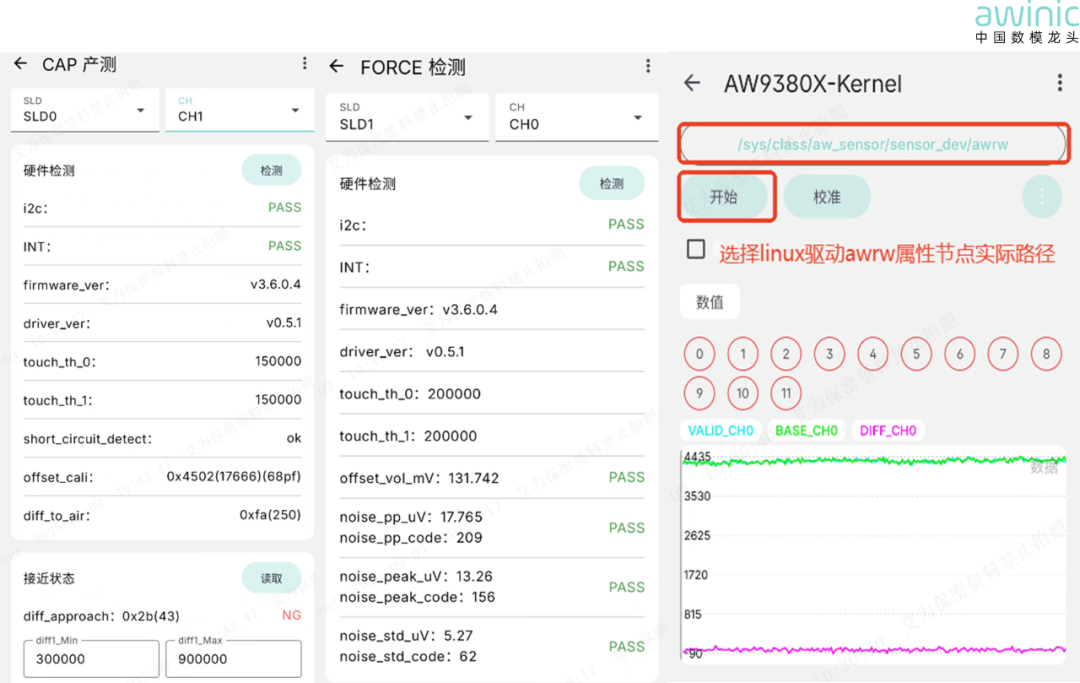The height and width of the screenshot is (683, 1080).
Task: Toggle channel circle number 11
Action: (x=786, y=393)
